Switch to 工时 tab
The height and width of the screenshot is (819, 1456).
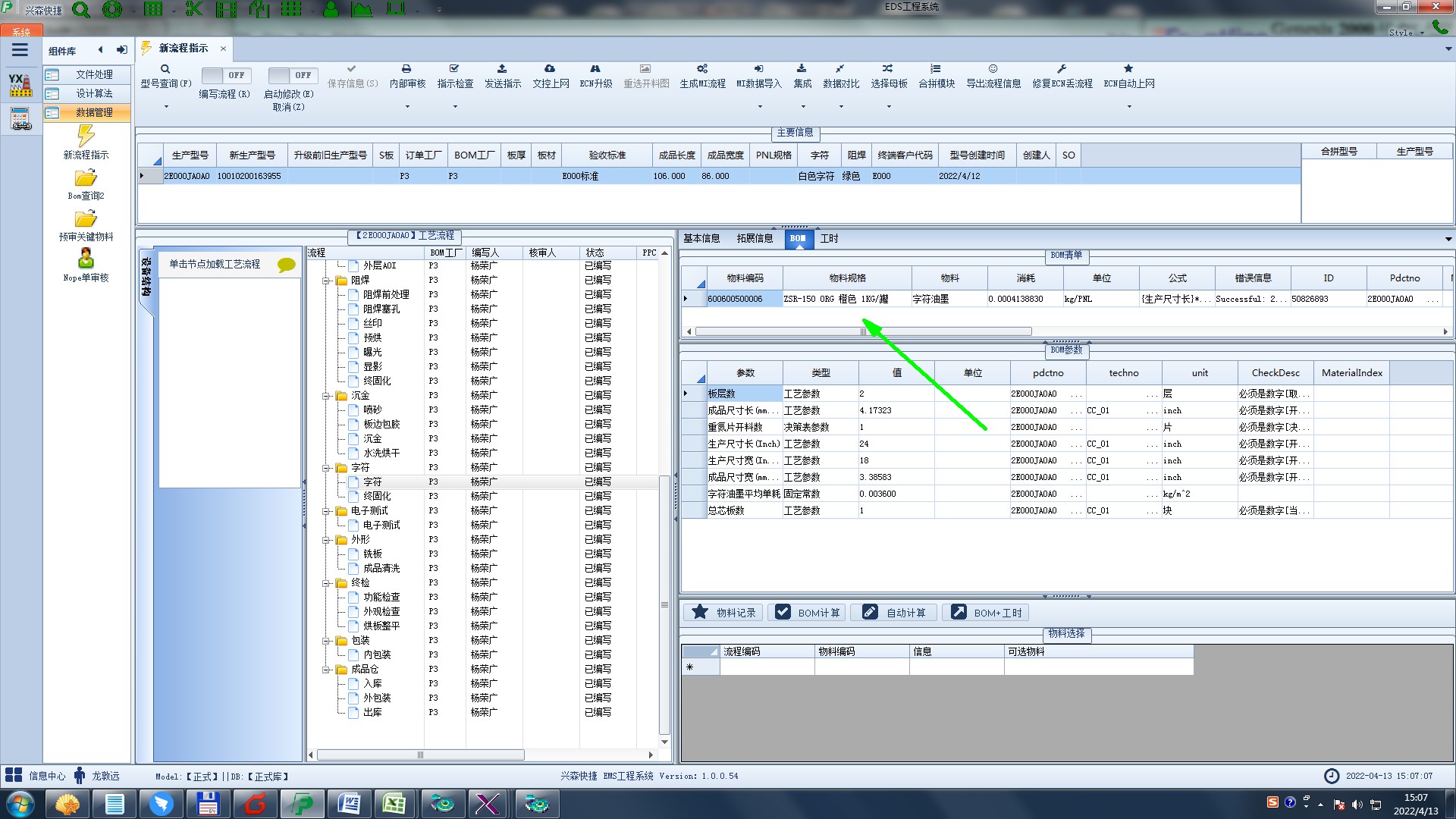click(829, 238)
